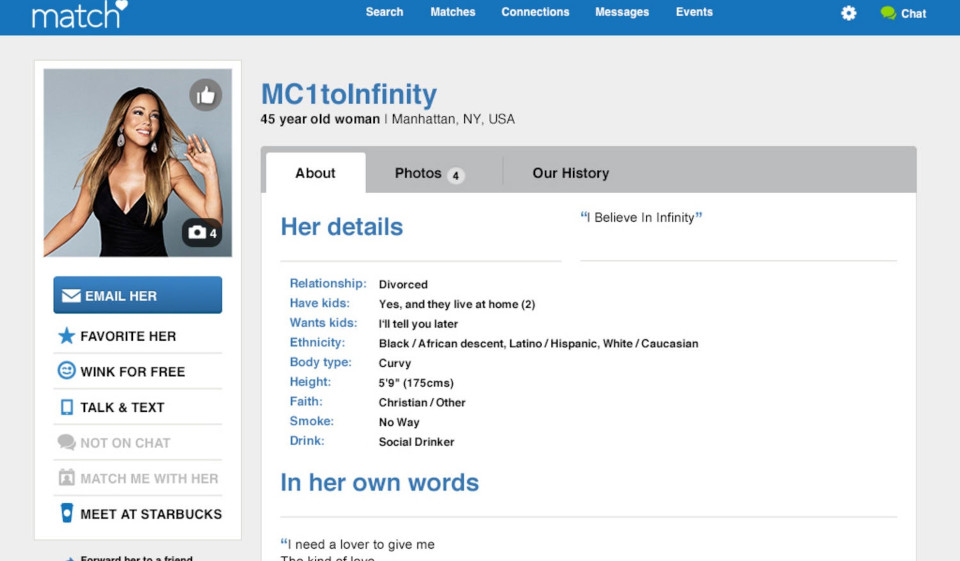Click the 'I Believe In Infinity' quote
The image size is (960, 561).
click(x=642, y=217)
